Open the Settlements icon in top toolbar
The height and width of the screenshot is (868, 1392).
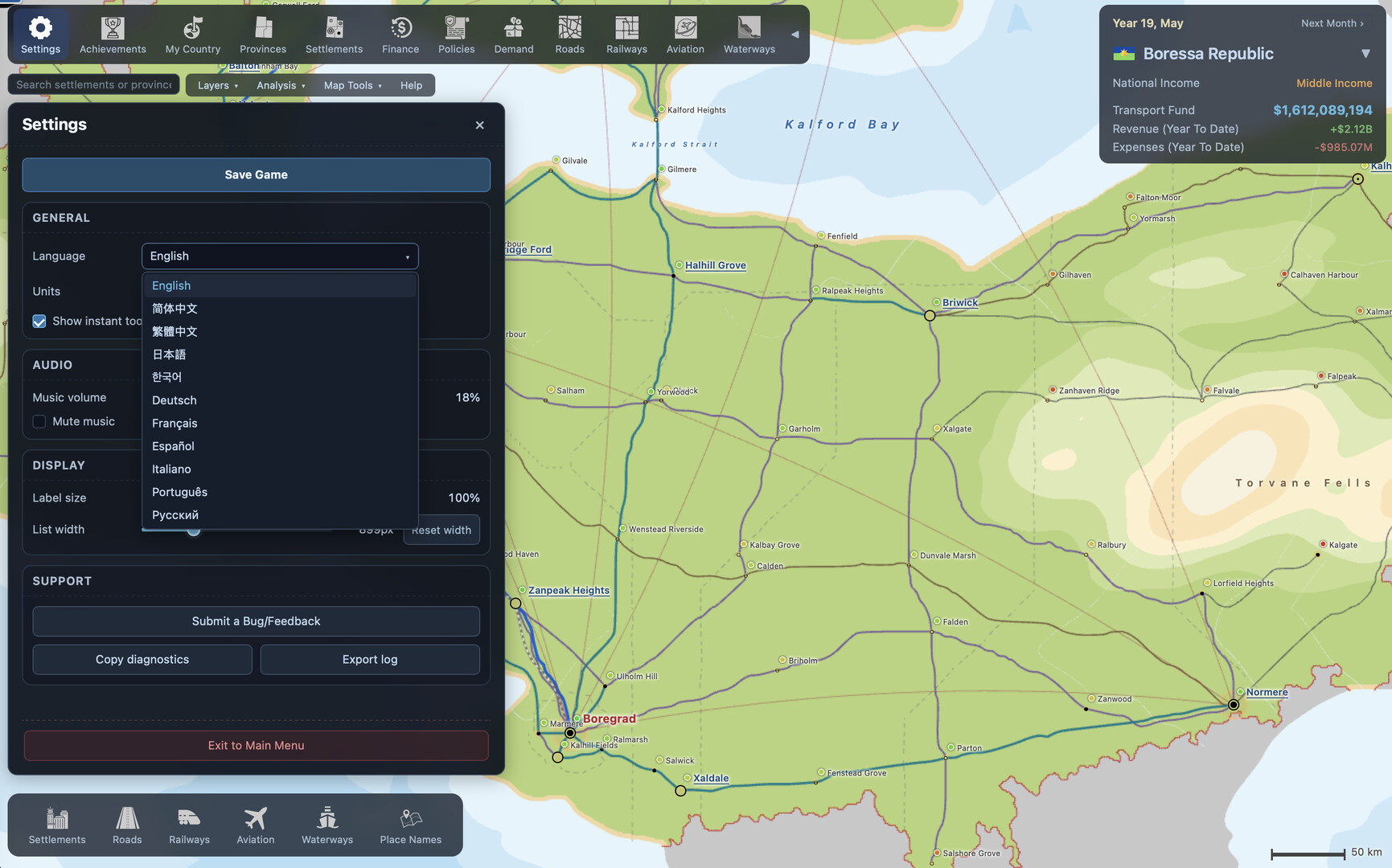334,35
